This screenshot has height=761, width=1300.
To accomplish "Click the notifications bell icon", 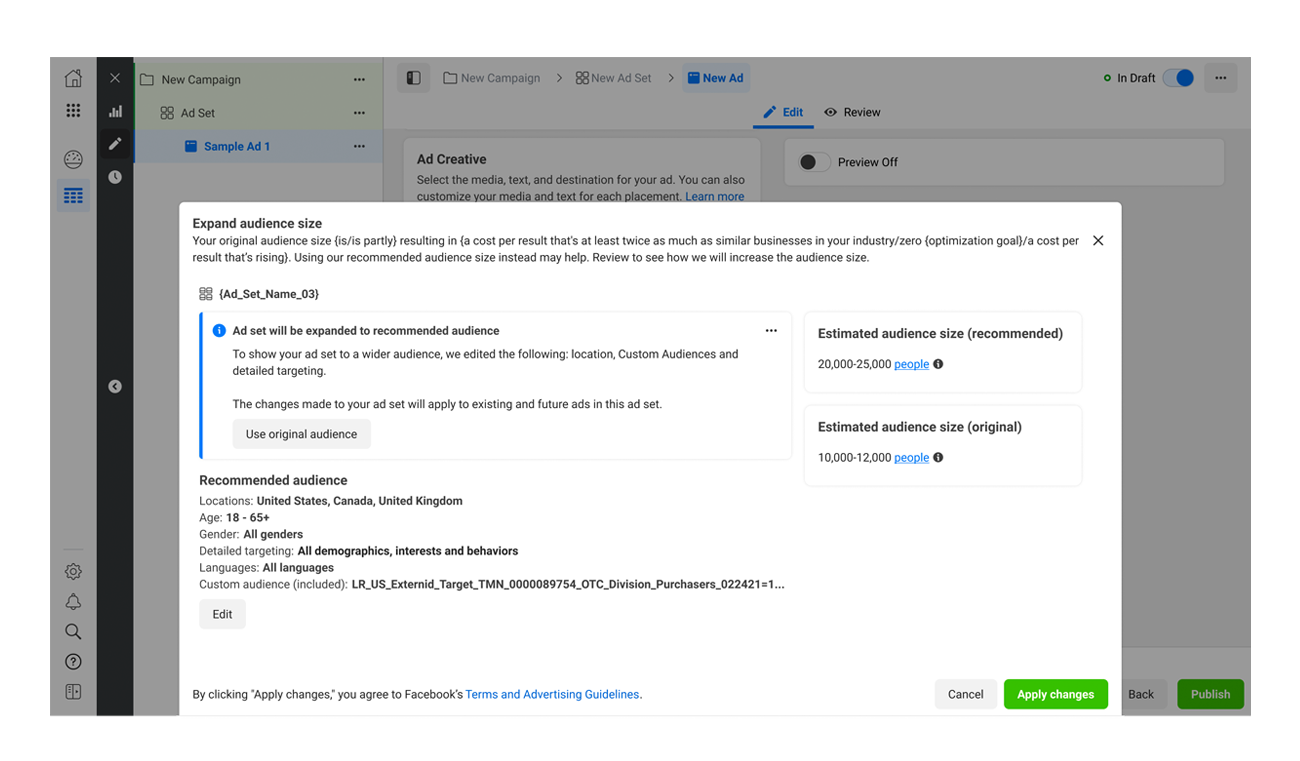I will [x=73, y=602].
